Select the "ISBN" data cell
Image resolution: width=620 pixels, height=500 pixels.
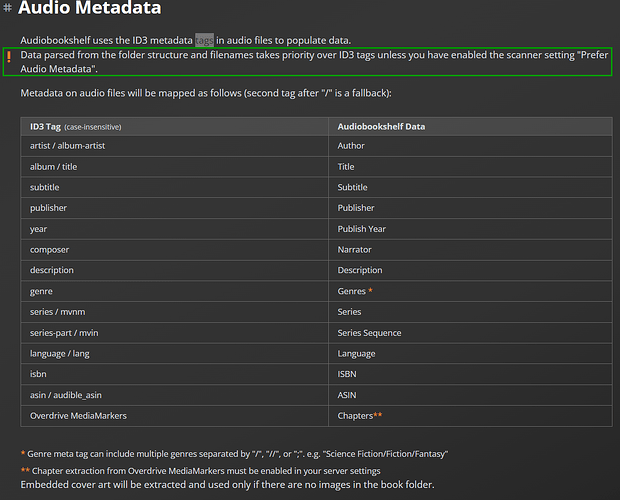[470, 374]
